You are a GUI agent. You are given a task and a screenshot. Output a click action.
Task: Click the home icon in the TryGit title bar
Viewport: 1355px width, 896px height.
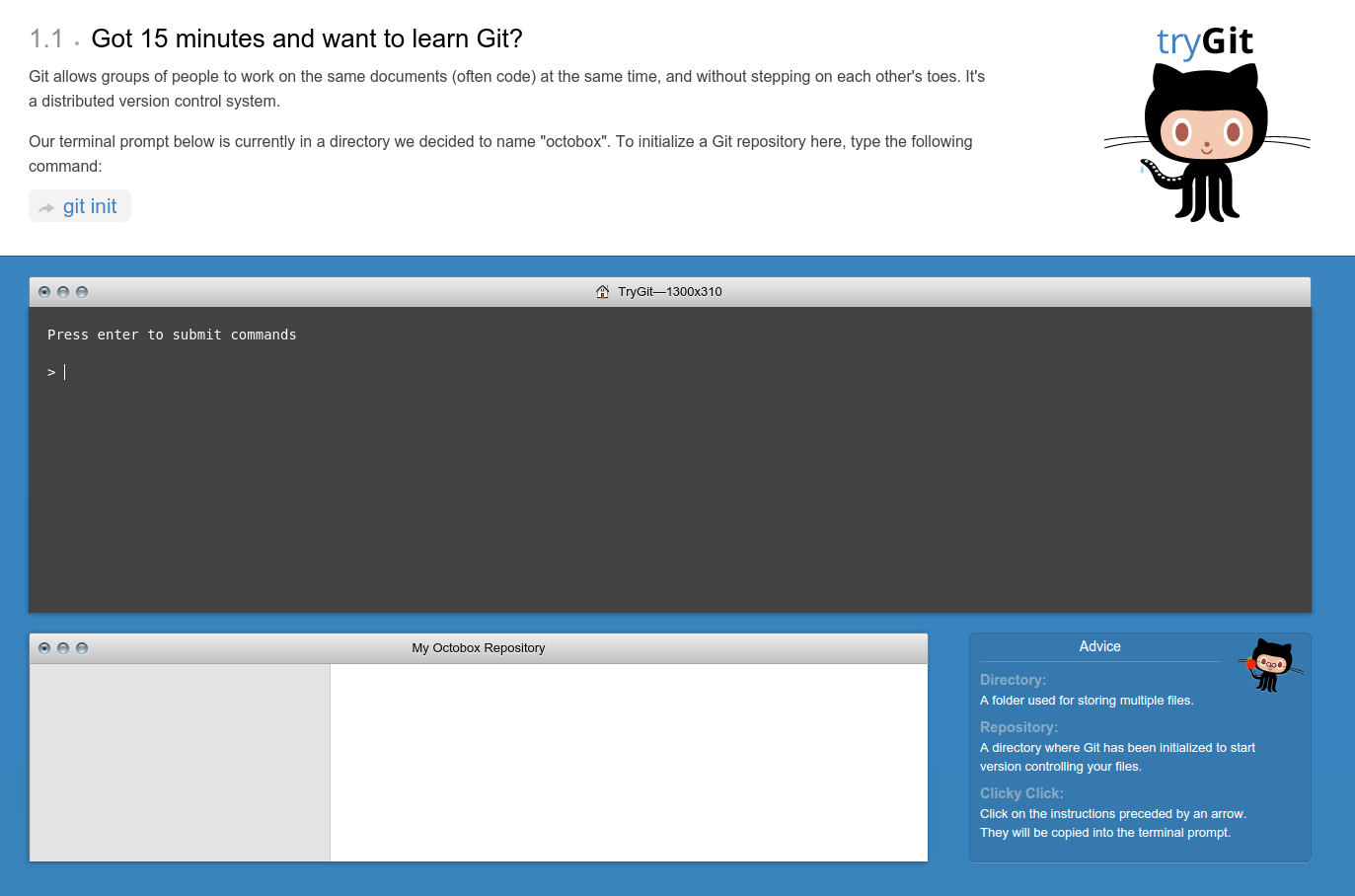point(602,291)
